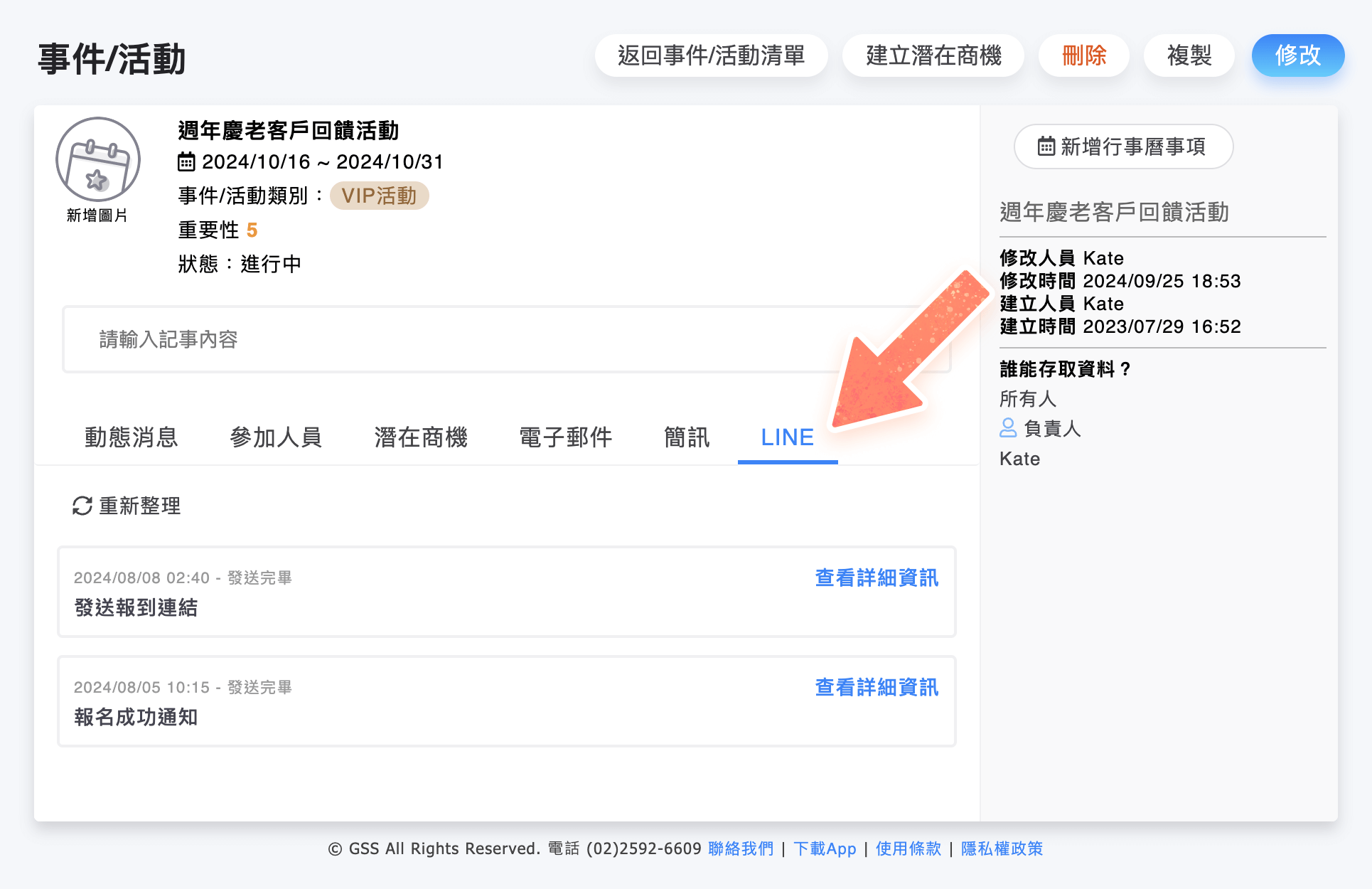
Task: Click the calendar icon inside 新增行事曆事項 button
Action: click(1046, 147)
